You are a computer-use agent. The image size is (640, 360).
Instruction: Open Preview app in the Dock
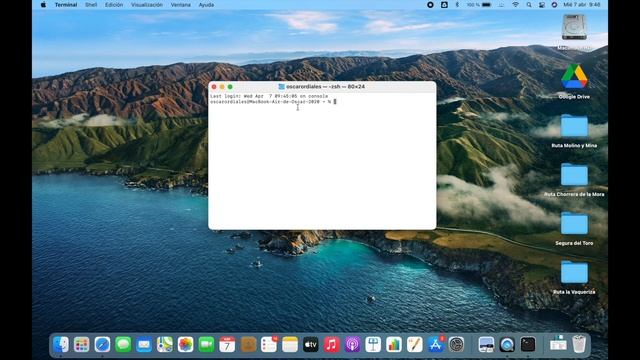point(486,344)
